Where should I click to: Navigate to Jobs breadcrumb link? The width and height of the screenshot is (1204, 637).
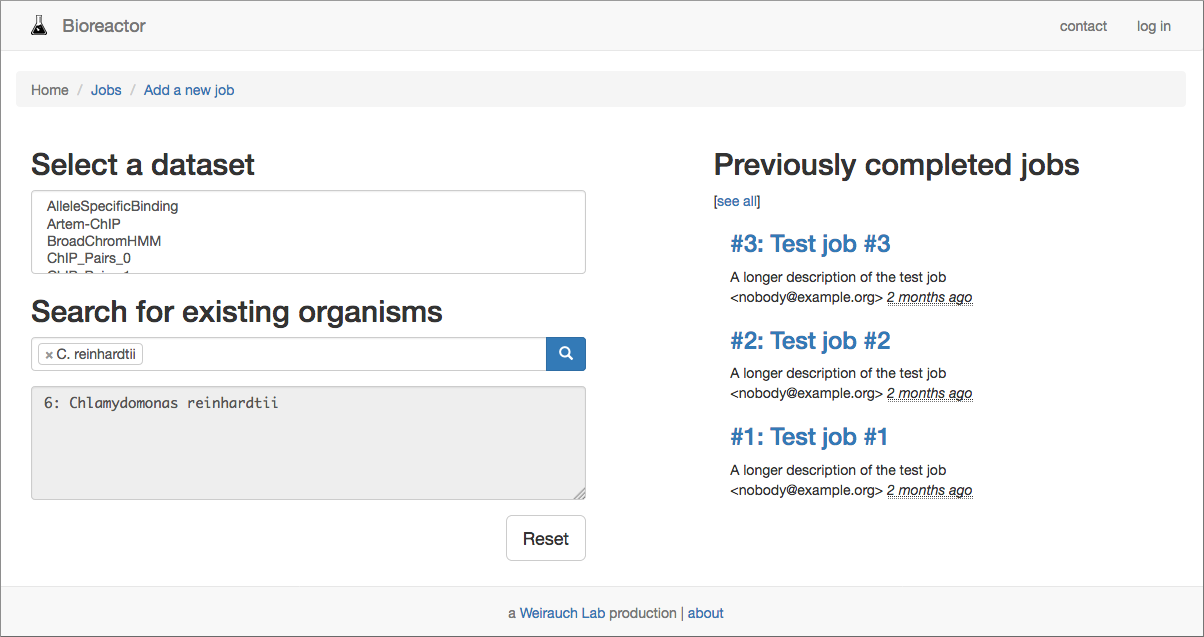pyautogui.click(x=106, y=90)
